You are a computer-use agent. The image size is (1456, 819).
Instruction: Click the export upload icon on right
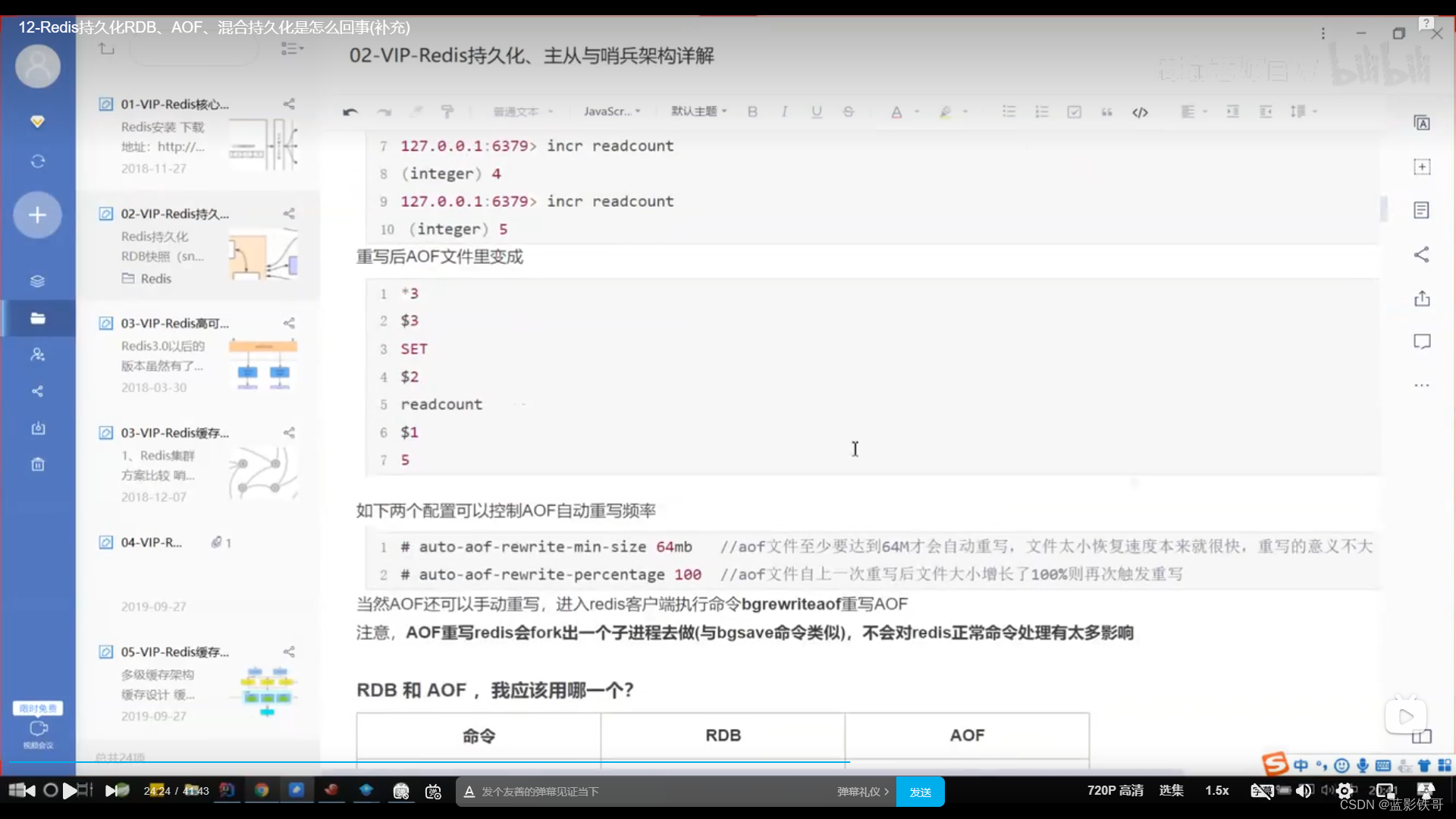(x=1422, y=298)
